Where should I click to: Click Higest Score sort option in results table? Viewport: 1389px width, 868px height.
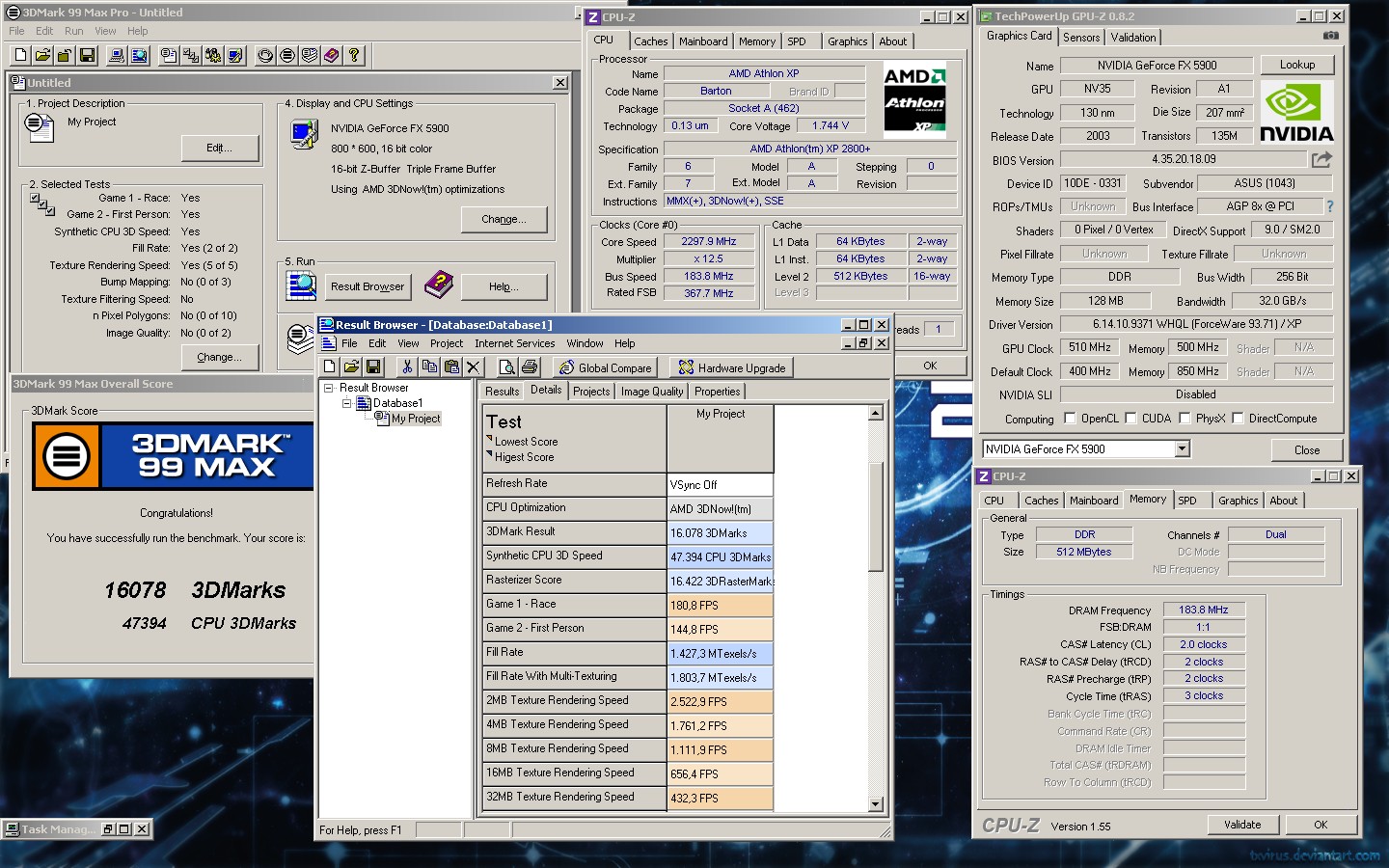coord(524,457)
